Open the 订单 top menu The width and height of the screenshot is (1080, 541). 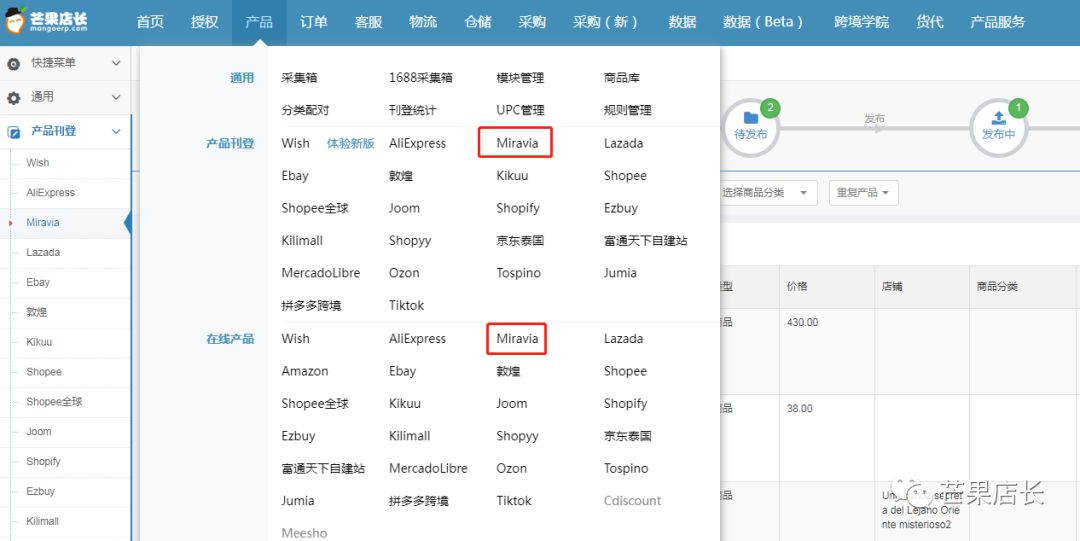[x=313, y=22]
